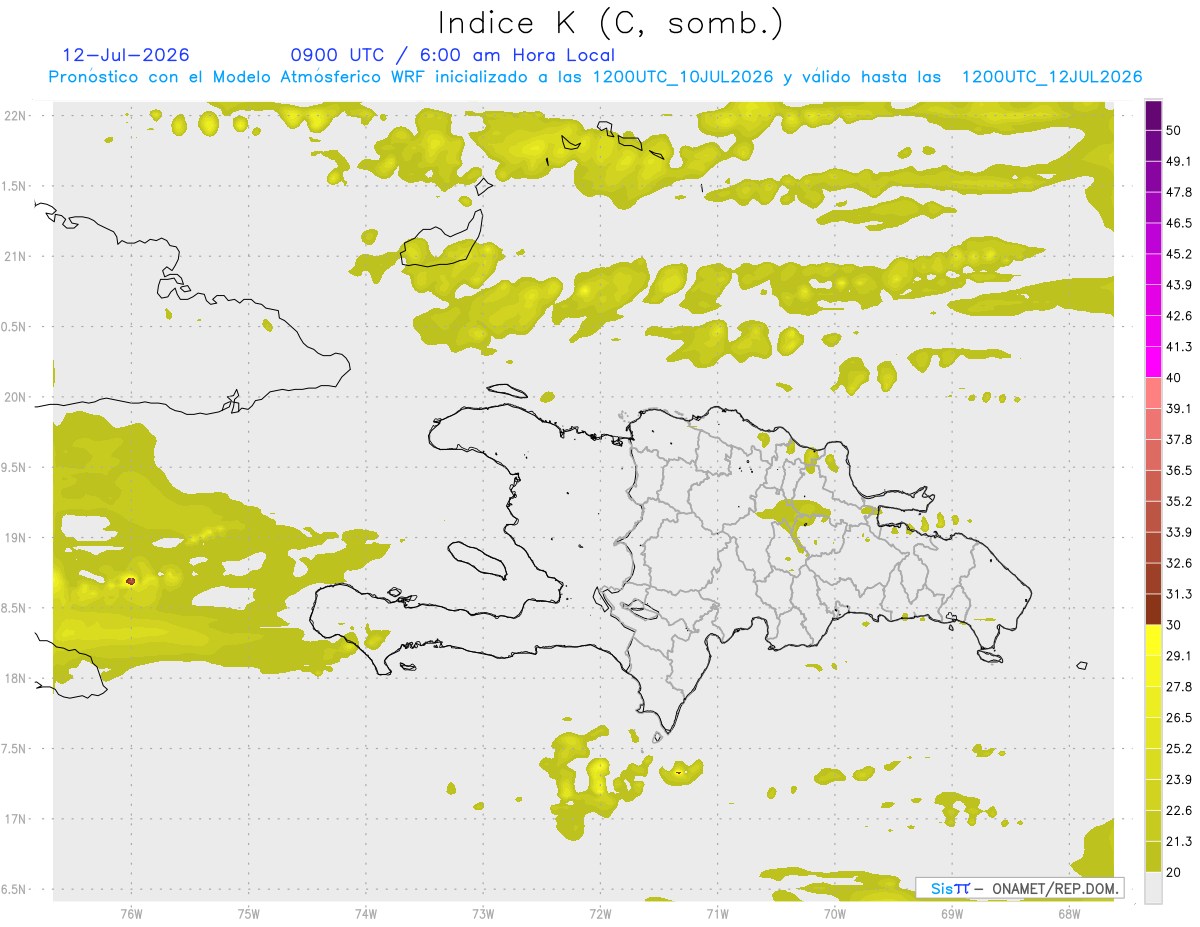Click the 'SisTT - ONAMET/REP.DOM.' credit box
Image resolution: width=1200 pixels, height=927 pixels.
click(1020, 888)
